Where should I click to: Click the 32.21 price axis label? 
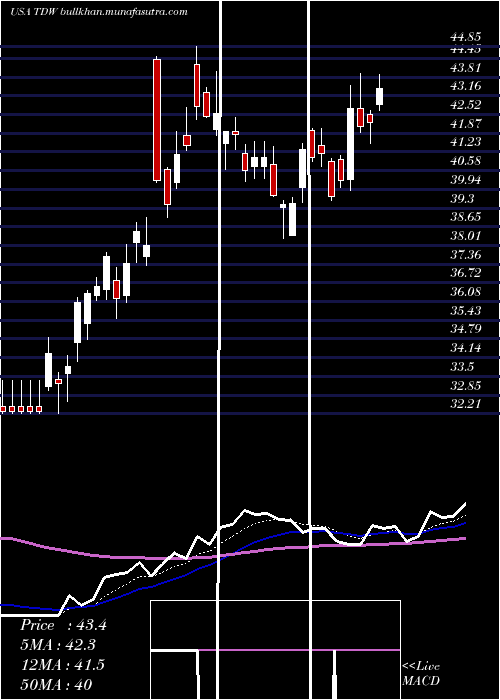(466, 404)
